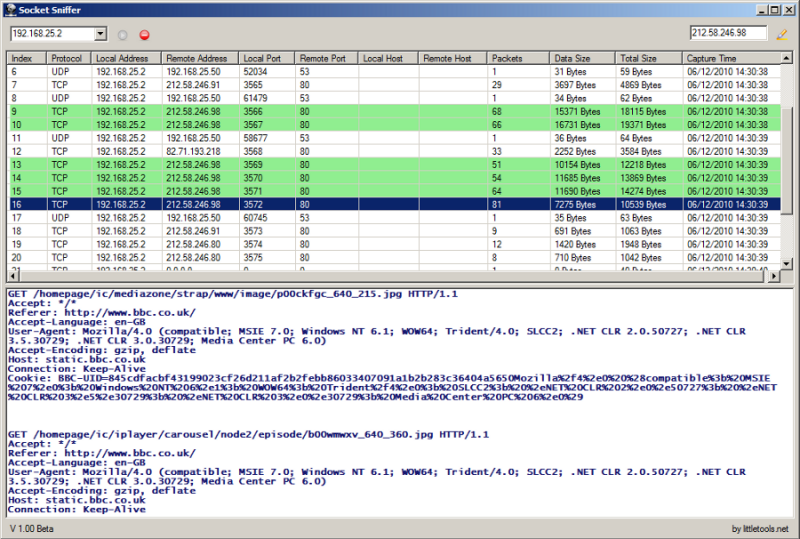The height and width of the screenshot is (539, 800).
Task: Click the red stop capture icon
Action: coord(144,34)
